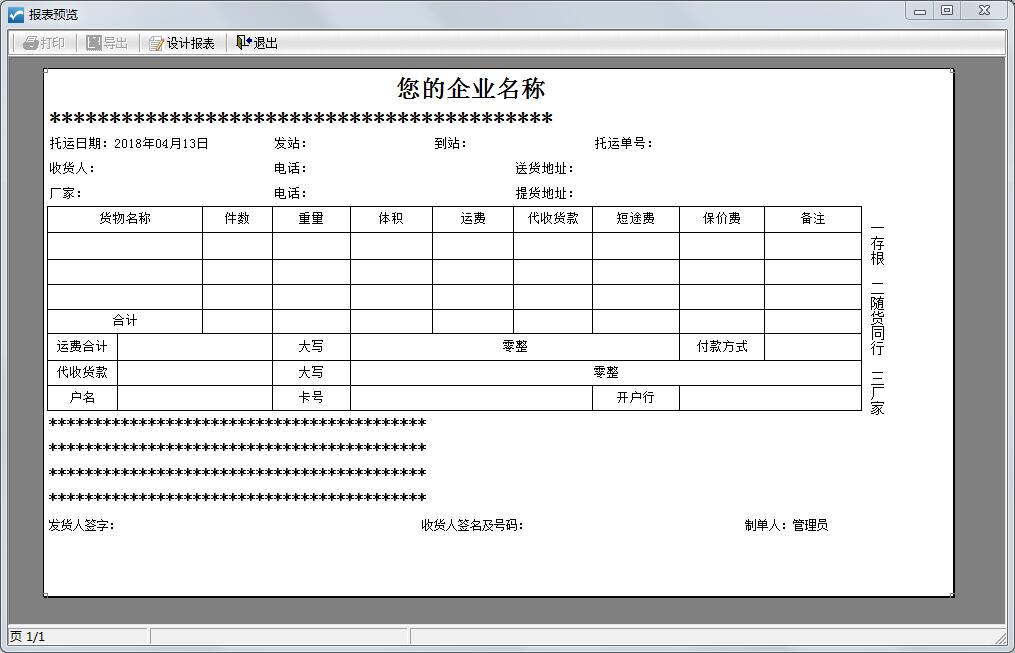1015x653 pixels.
Task: Click the 保价费 column header
Action: point(722,219)
